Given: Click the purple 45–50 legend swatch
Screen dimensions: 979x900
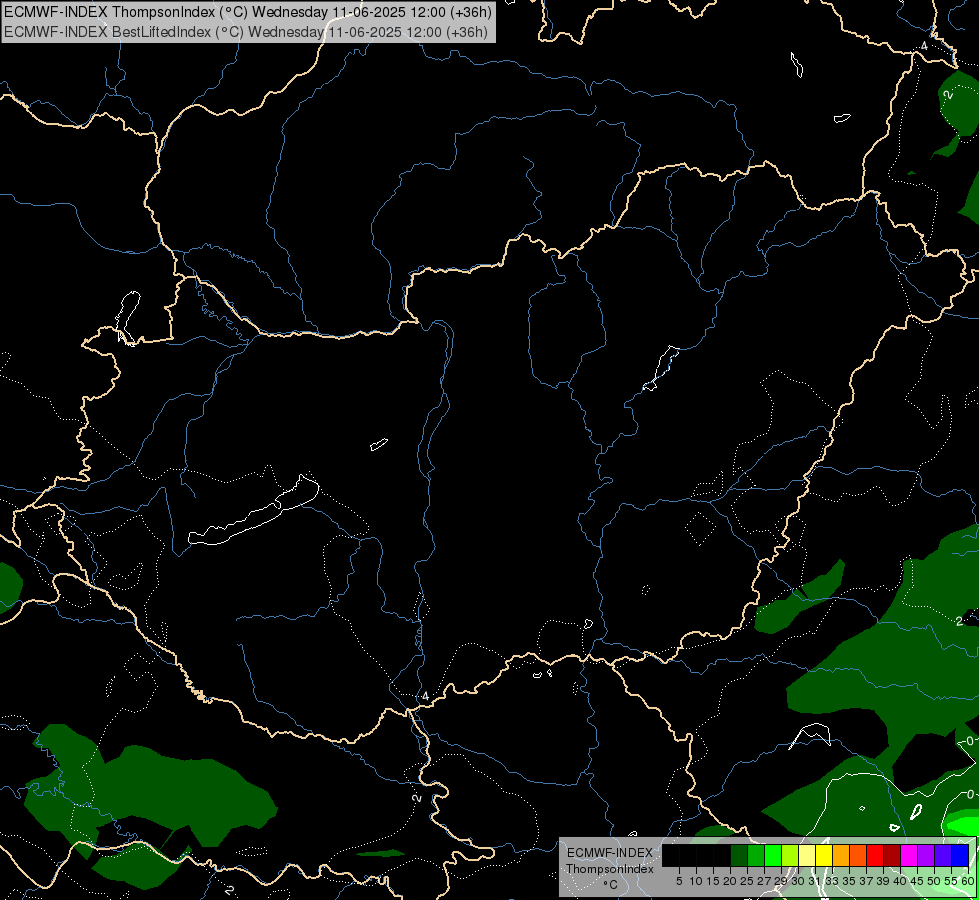Looking at the screenshot, I should click(926, 855).
